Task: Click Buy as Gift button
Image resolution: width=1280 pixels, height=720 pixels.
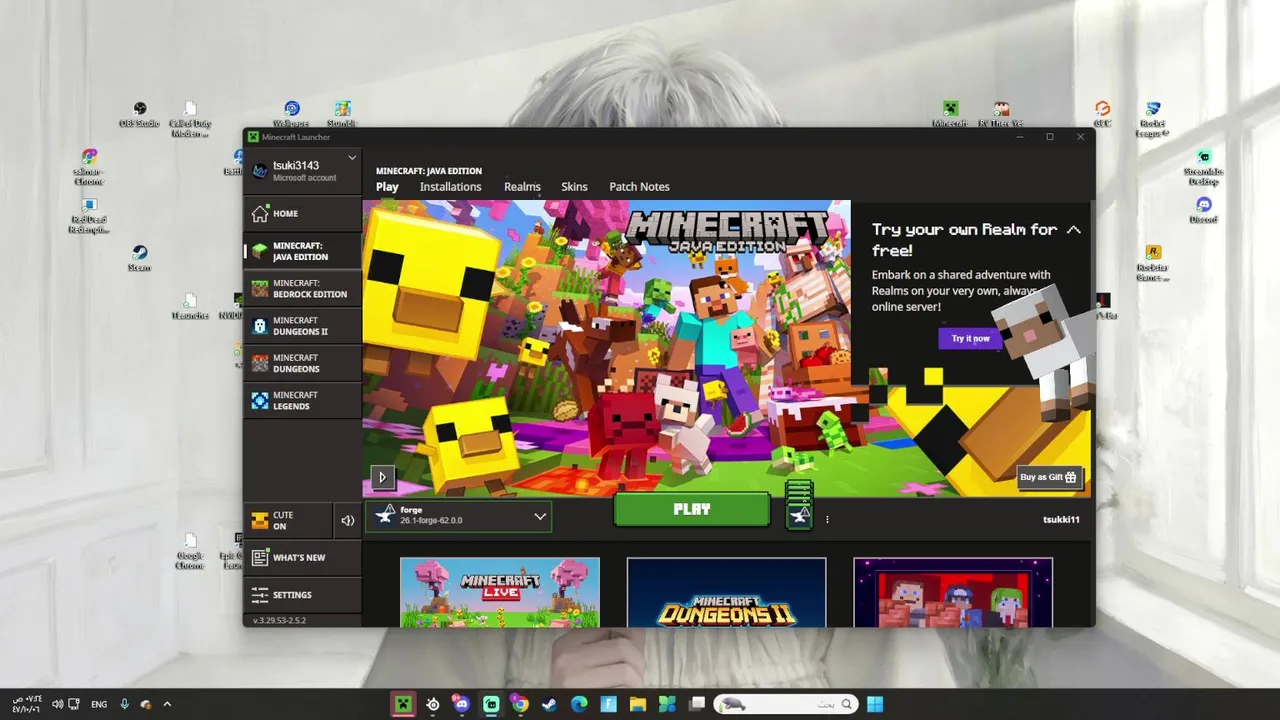Action: [1049, 477]
